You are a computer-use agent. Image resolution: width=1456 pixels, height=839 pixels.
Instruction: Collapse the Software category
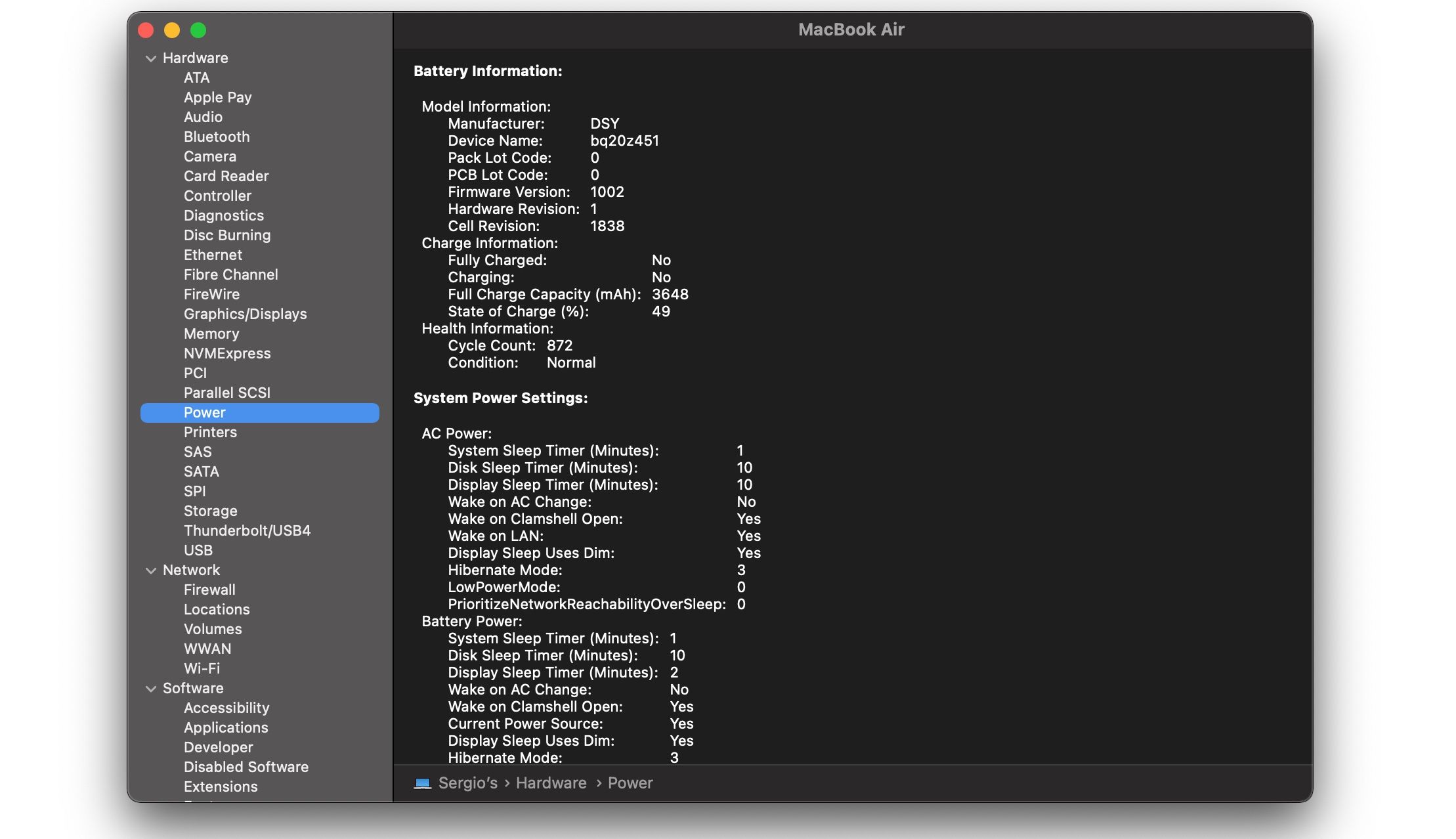click(150, 688)
